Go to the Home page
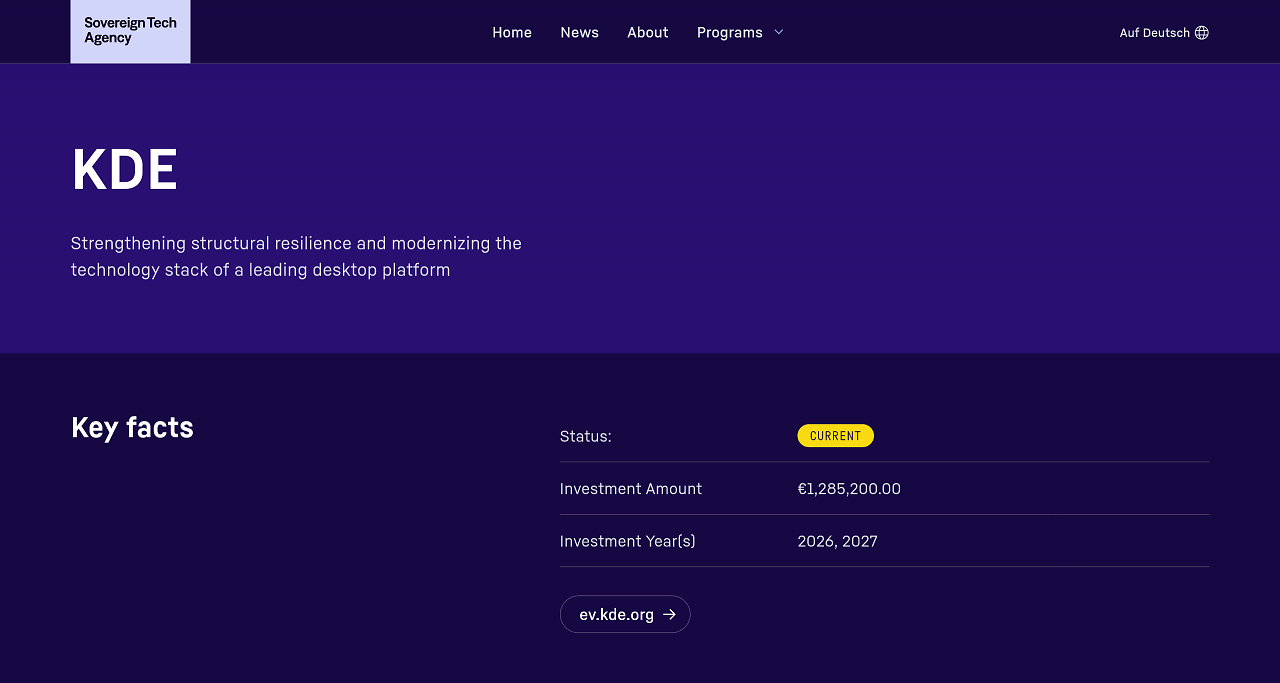1280x683 pixels. [x=512, y=33]
